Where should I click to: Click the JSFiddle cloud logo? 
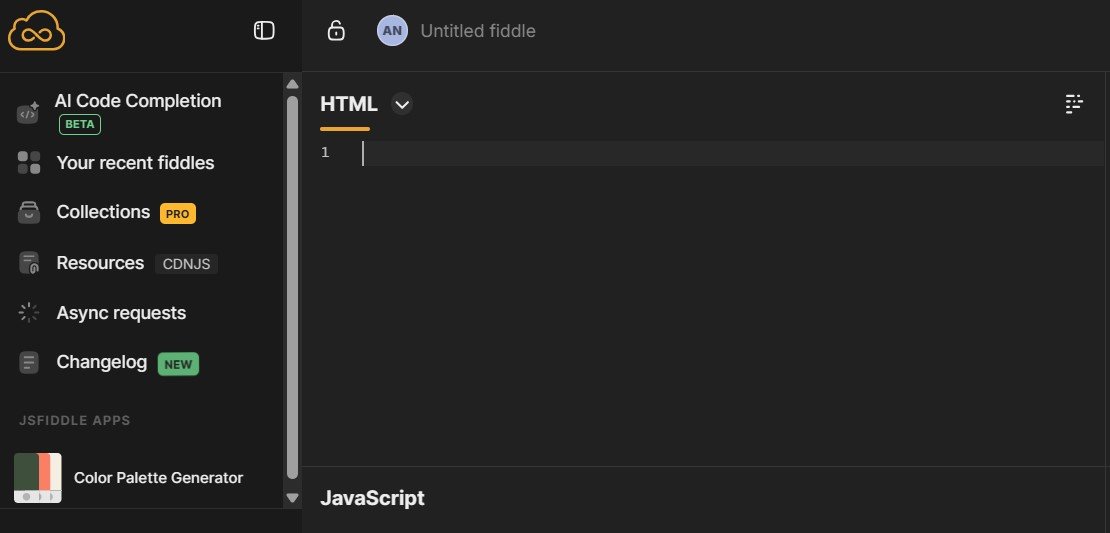(37, 30)
